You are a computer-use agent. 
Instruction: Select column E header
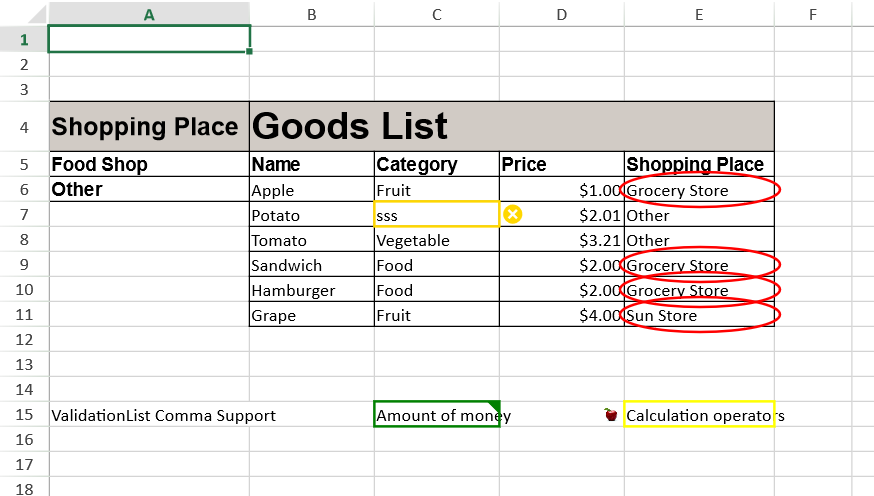pos(699,14)
